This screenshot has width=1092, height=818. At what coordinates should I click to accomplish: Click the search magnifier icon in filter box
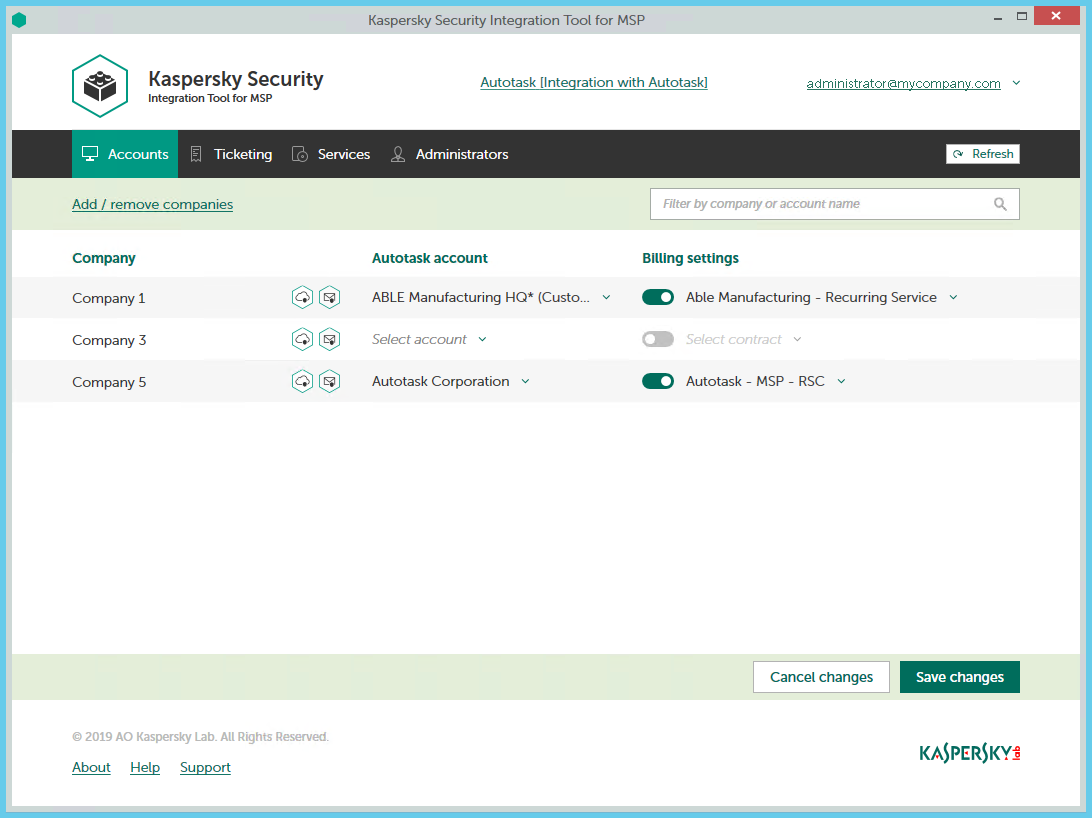1000,204
